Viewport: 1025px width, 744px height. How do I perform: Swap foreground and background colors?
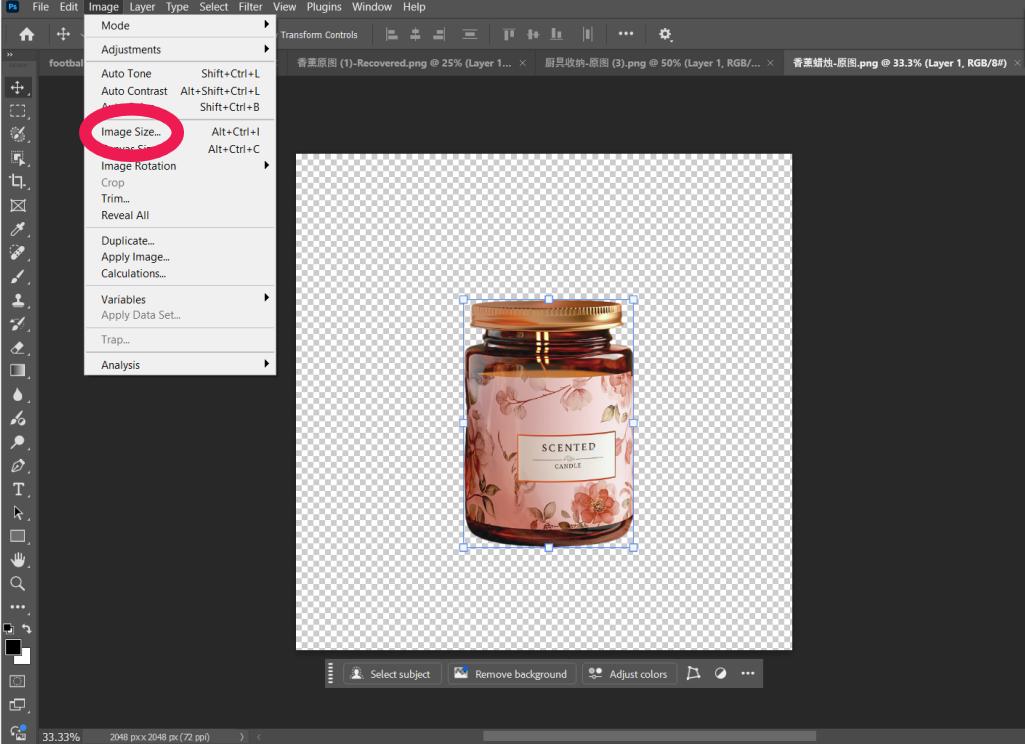27,628
